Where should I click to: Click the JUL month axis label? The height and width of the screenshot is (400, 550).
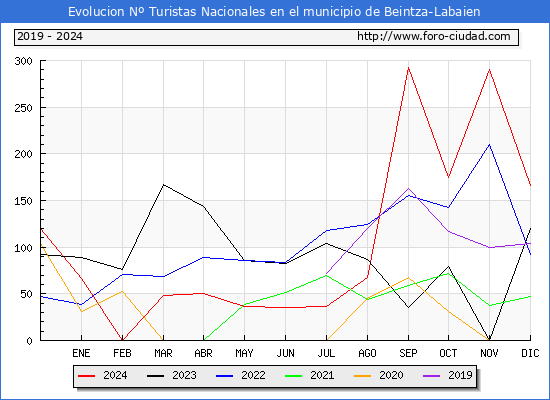(326, 353)
